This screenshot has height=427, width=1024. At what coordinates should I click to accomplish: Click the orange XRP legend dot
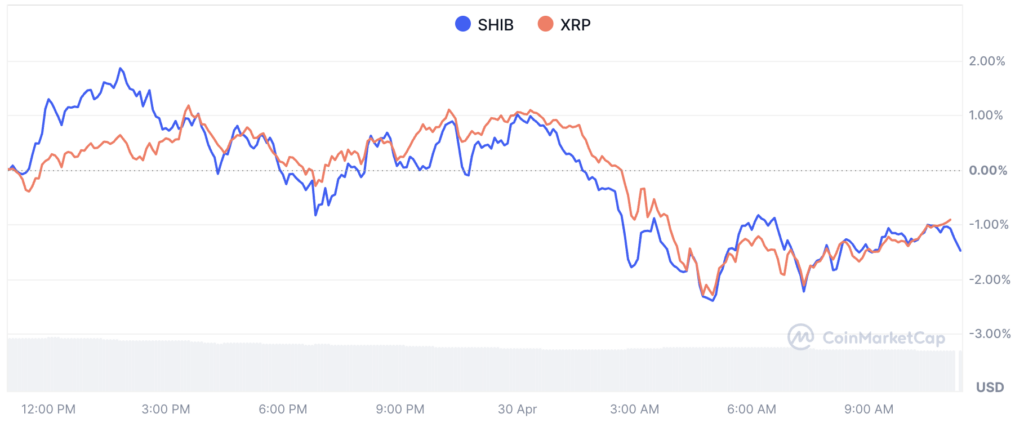tap(546, 24)
